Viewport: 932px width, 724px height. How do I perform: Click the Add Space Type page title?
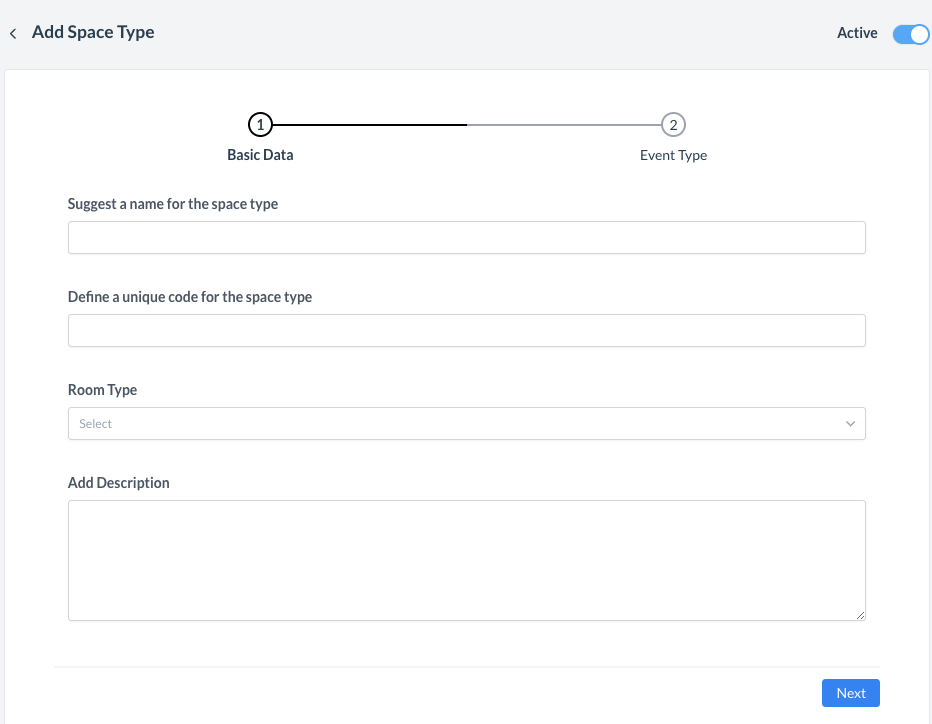[93, 32]
